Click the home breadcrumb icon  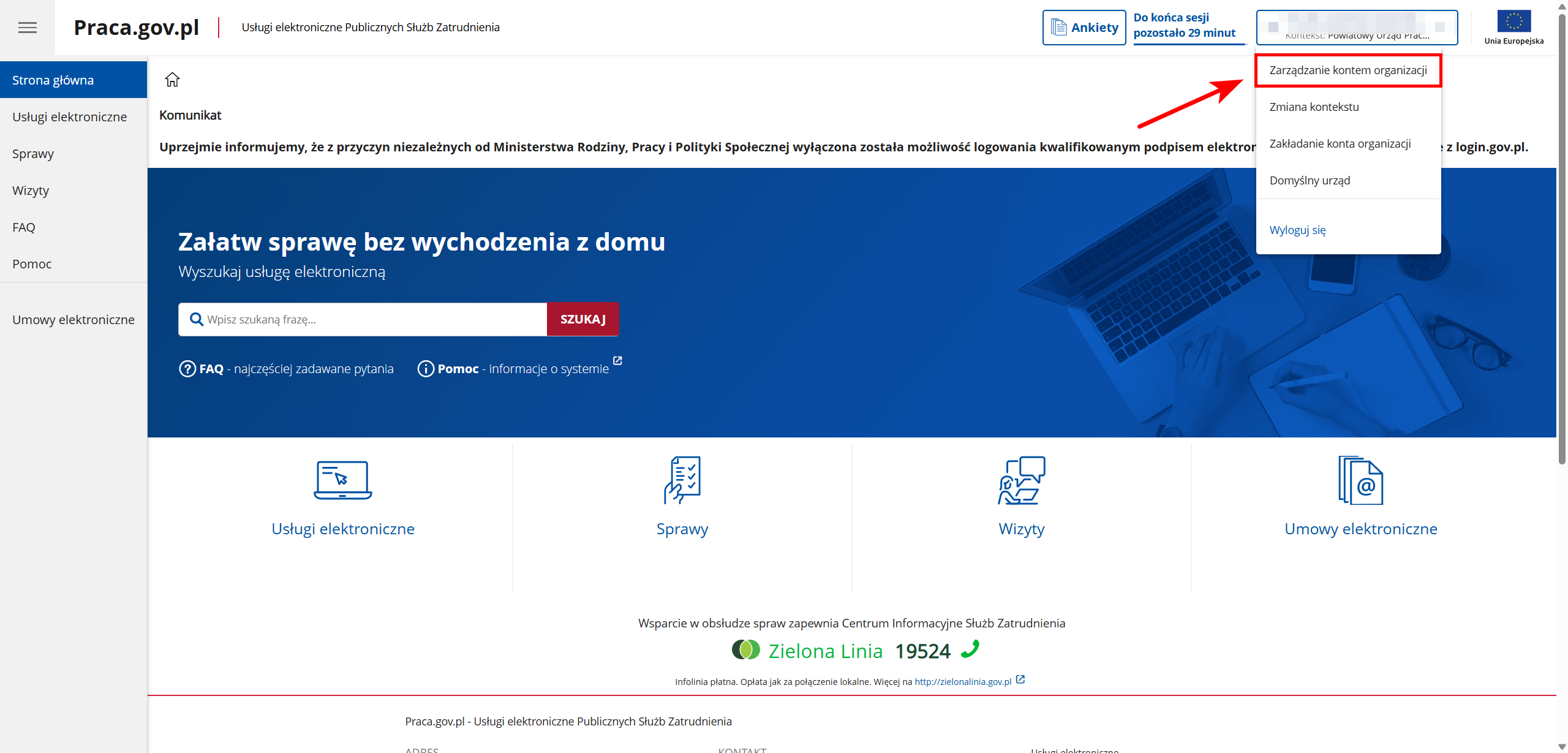click(172, 80)
